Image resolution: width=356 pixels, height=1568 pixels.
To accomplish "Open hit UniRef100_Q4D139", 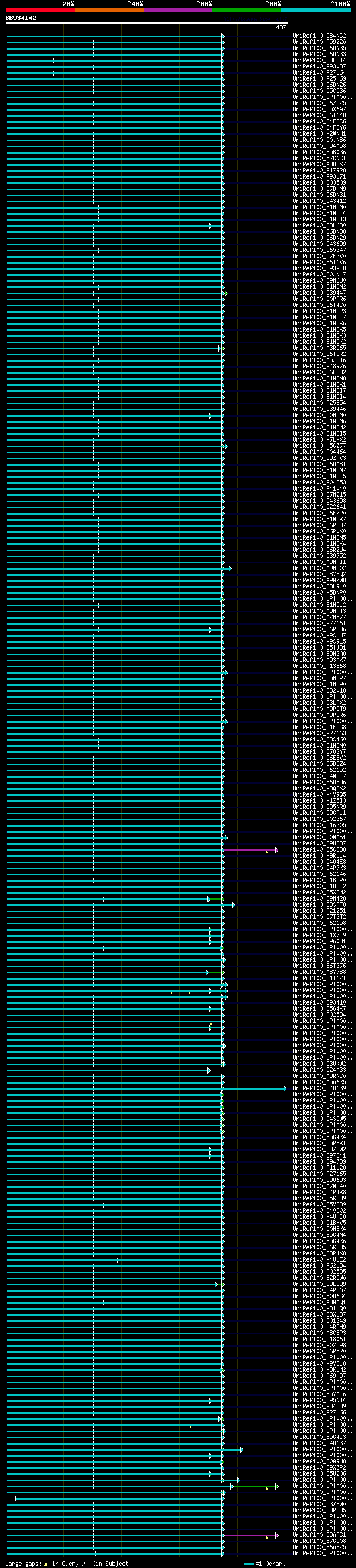I will click(x=319, y=1089).
